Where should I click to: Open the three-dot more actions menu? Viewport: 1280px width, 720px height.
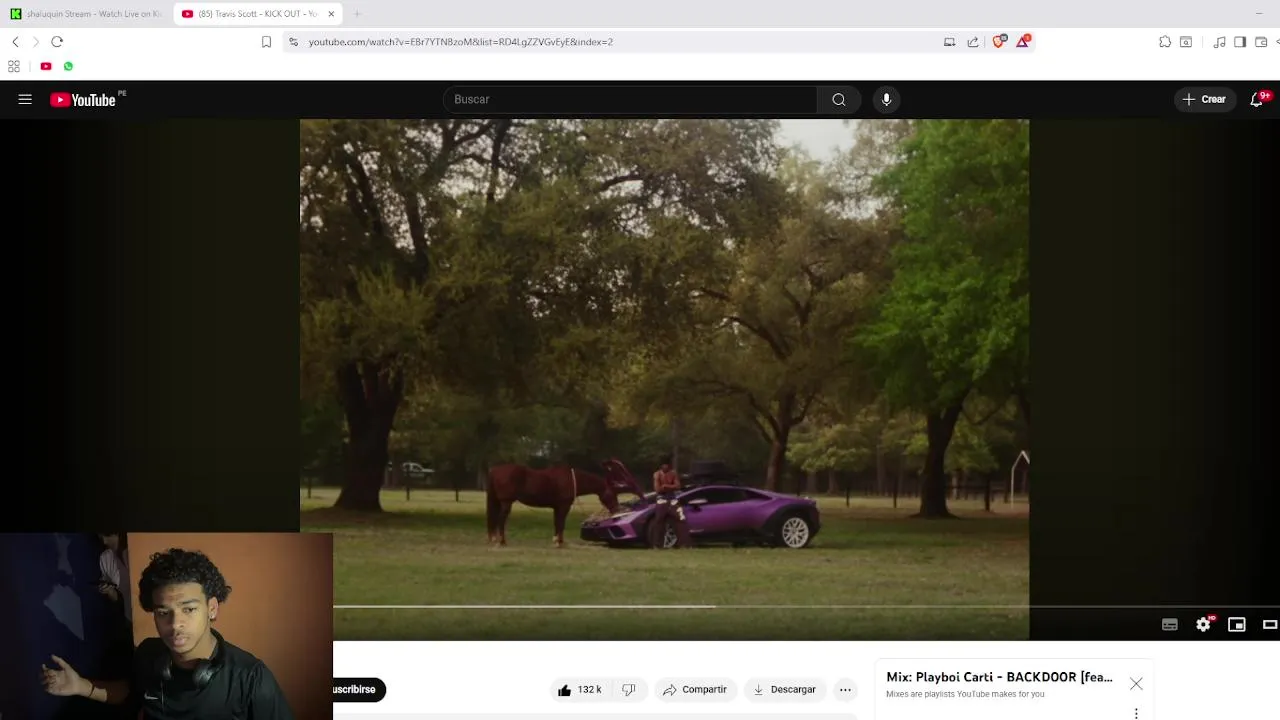pyautogui.click(x=845, y=689)
